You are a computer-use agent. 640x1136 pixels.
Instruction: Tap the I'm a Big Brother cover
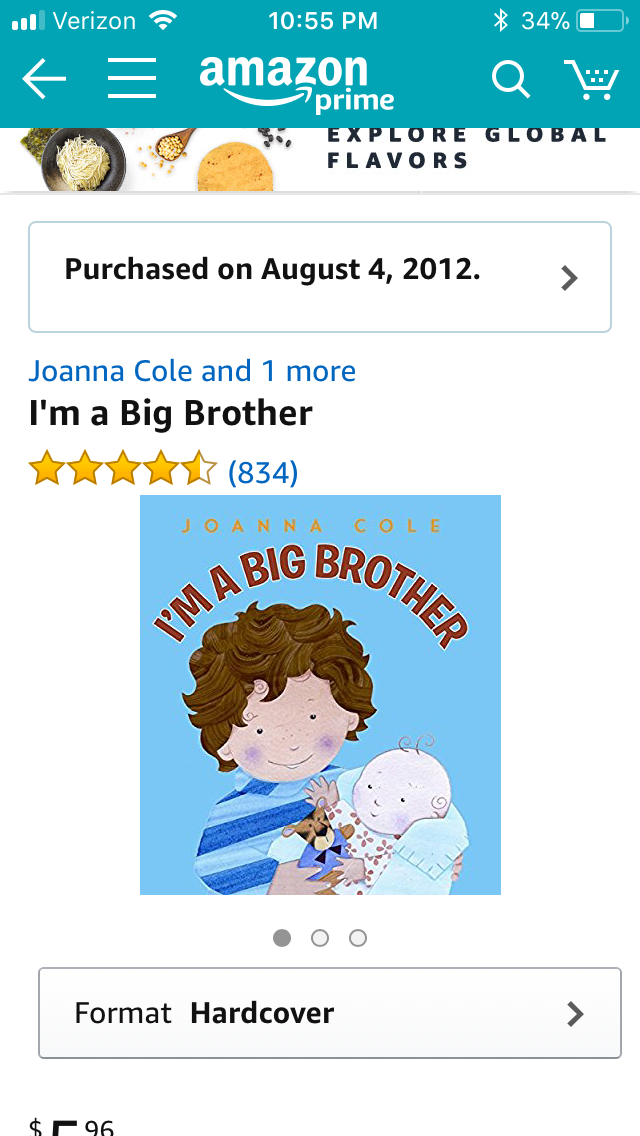(320, 695)
